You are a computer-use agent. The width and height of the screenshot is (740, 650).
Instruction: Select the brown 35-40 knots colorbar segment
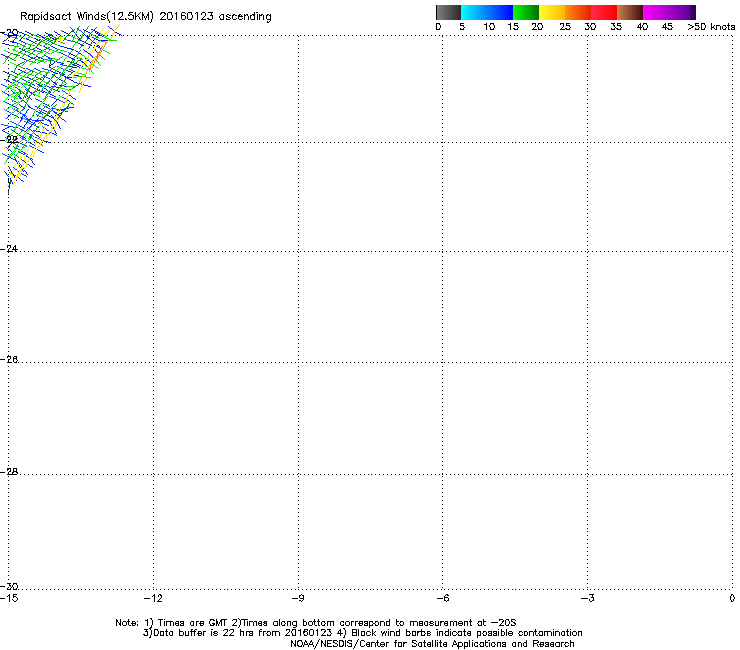[x=630, y=12]
